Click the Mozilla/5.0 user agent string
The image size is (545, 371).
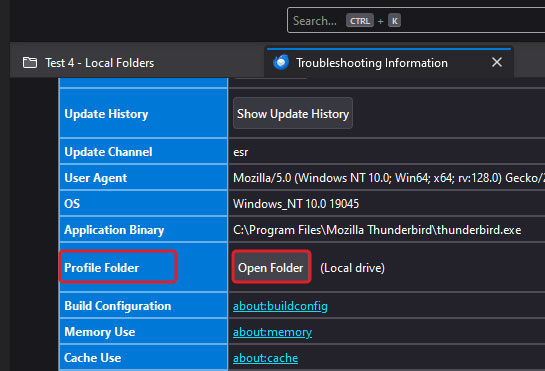point(389,178)
